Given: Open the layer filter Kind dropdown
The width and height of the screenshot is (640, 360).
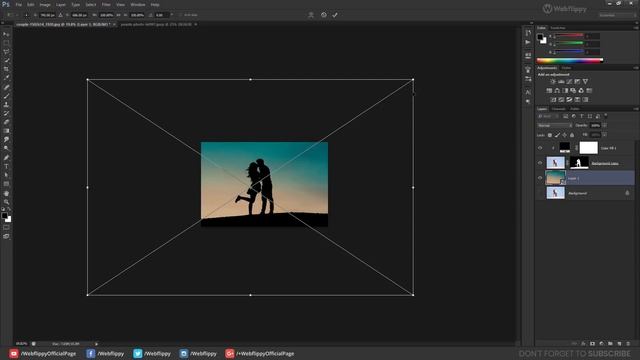Looking at the screenshot, I should [547, 116].
